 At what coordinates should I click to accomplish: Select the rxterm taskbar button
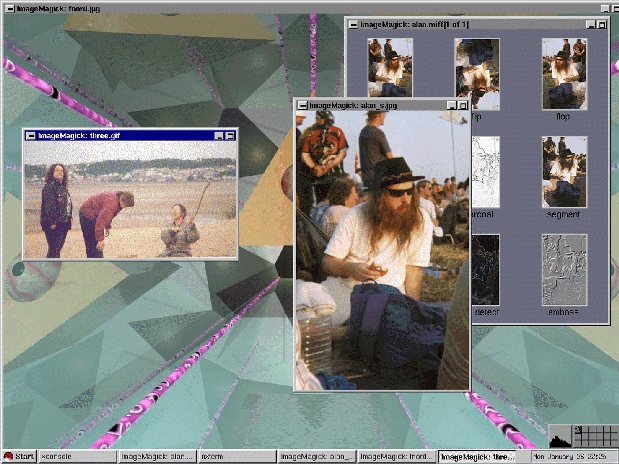click(236, 457)
